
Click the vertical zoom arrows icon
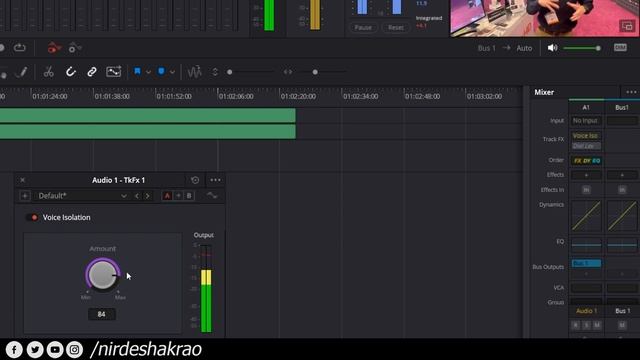[215, 72]
